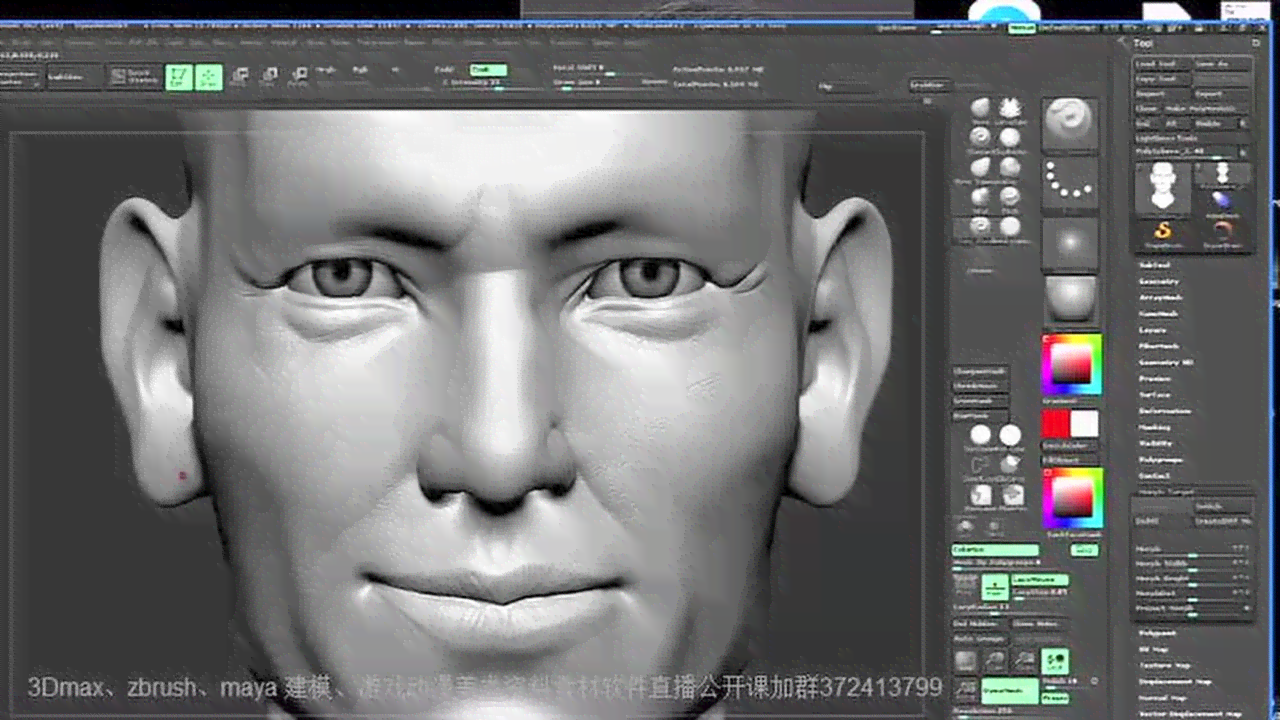Screen dimensions: 1280x720
Task: Toggle the green DynaMesh button
Action: tap(1008, 691)
